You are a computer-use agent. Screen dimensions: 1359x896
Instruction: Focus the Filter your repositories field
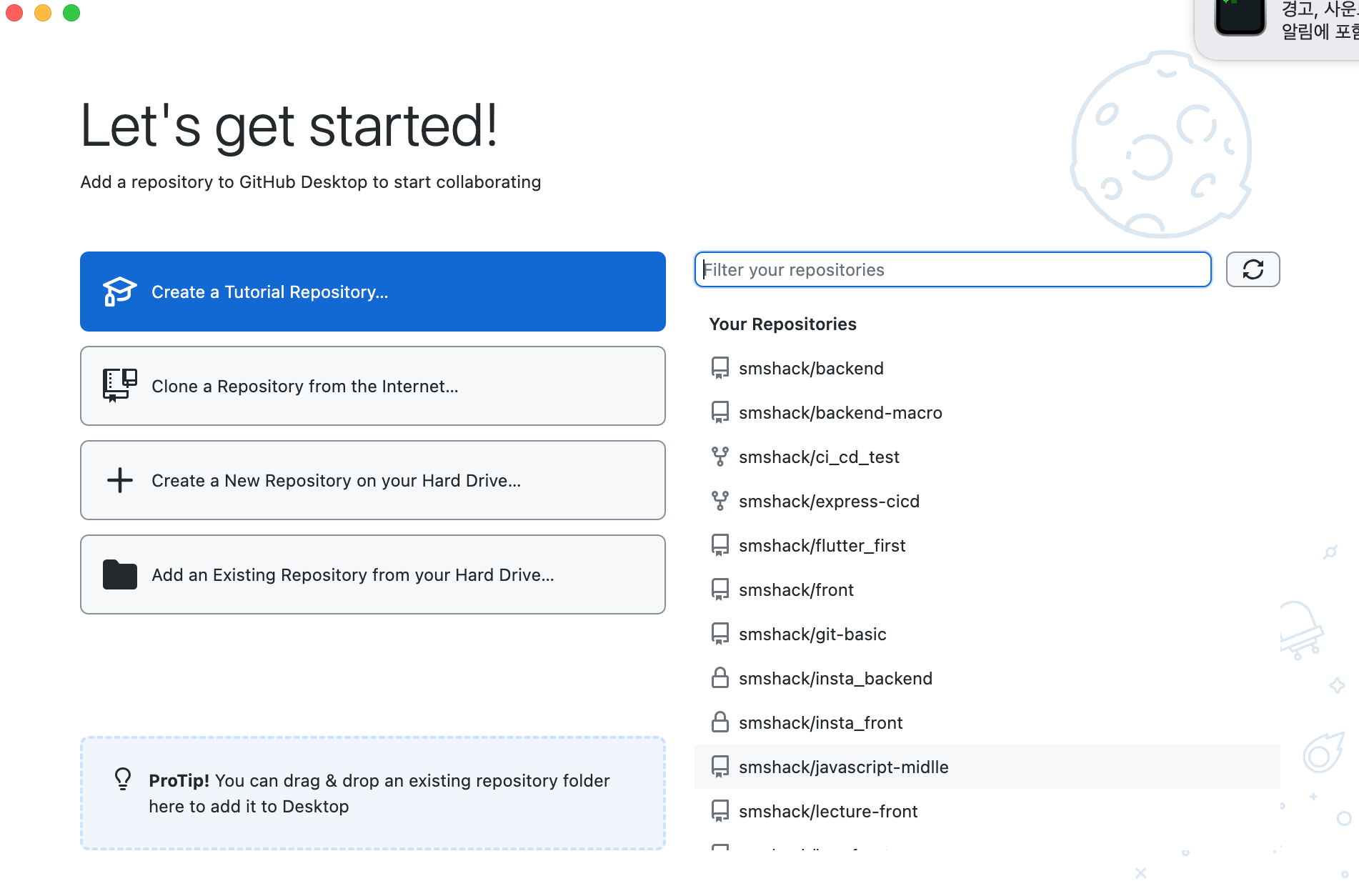[952, 269]
